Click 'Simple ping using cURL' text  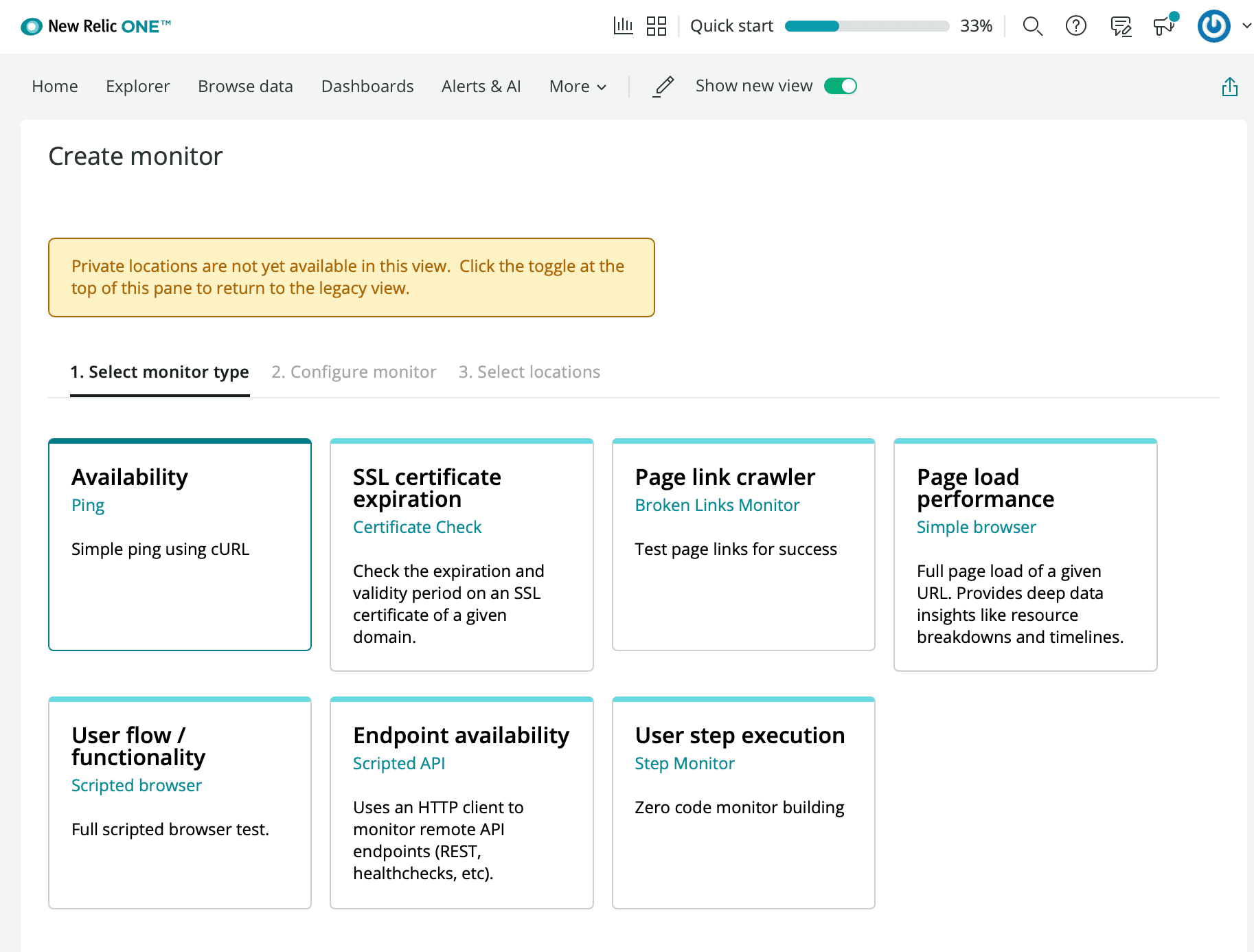(161, 549)
